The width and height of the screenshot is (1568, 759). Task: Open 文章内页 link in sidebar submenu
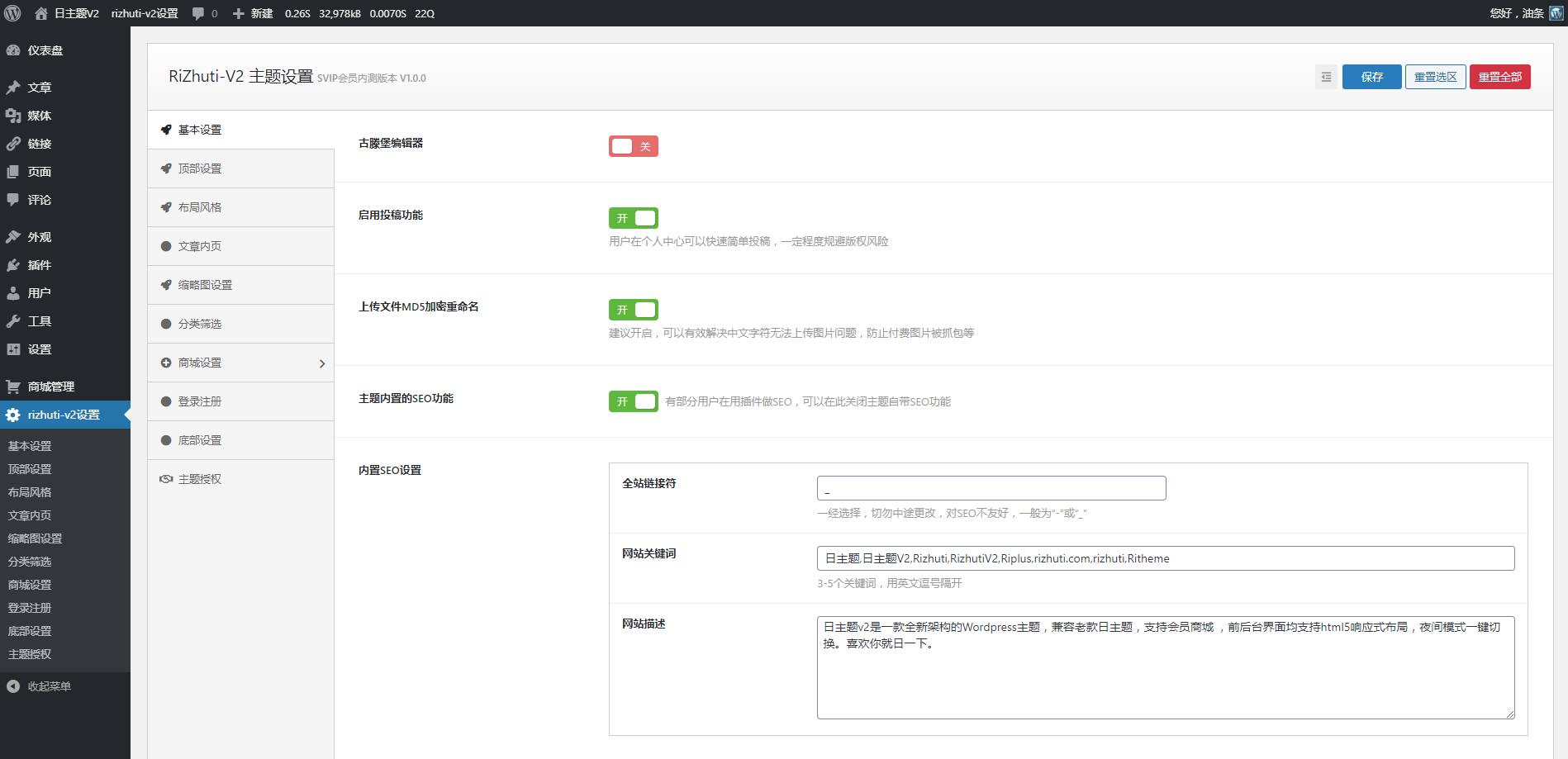[x=30, y=515]
